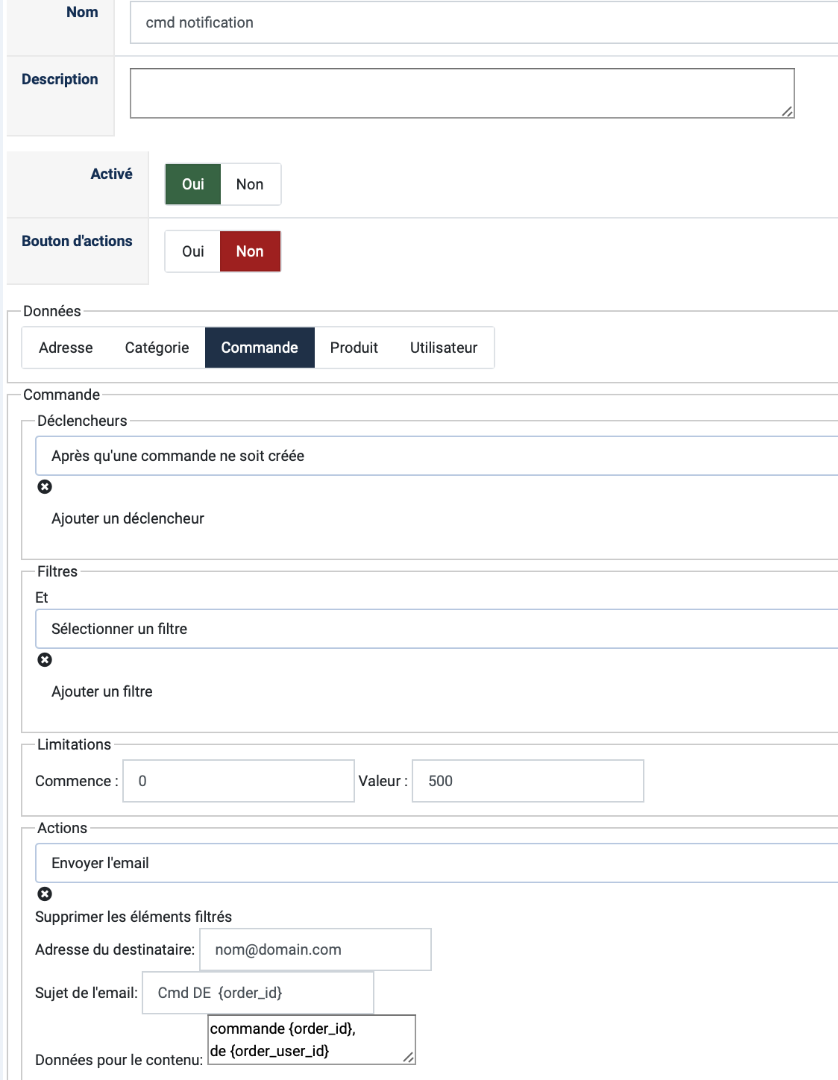Switch to the Utilisateur data tab
The width and height of the screenshot is (838, 1080).
tap(444, 348)
